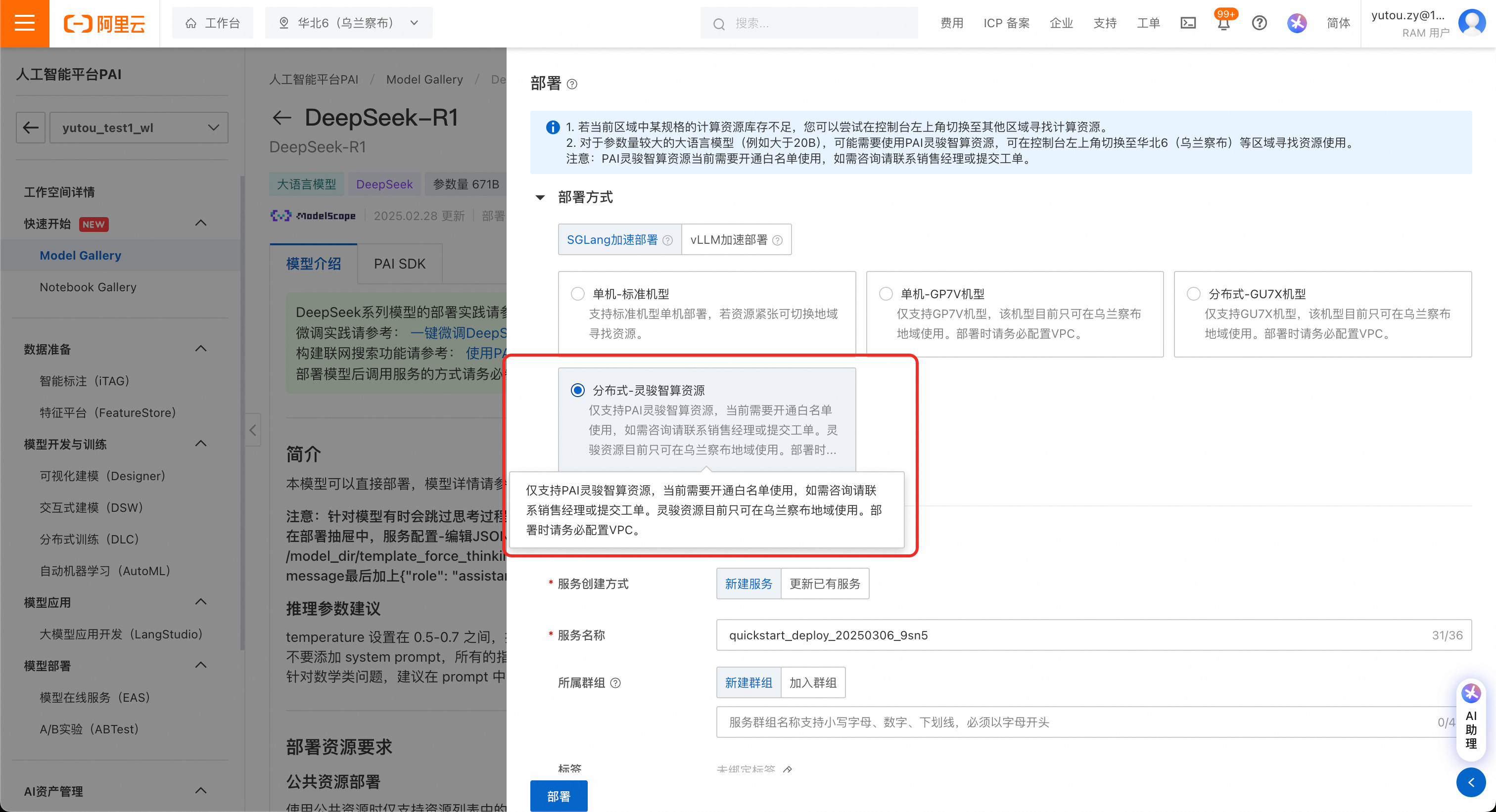Open region dropdown 华北6（乌兰察布）
The width and height of the screenshot is (1496, 812).
click(348, 23)
